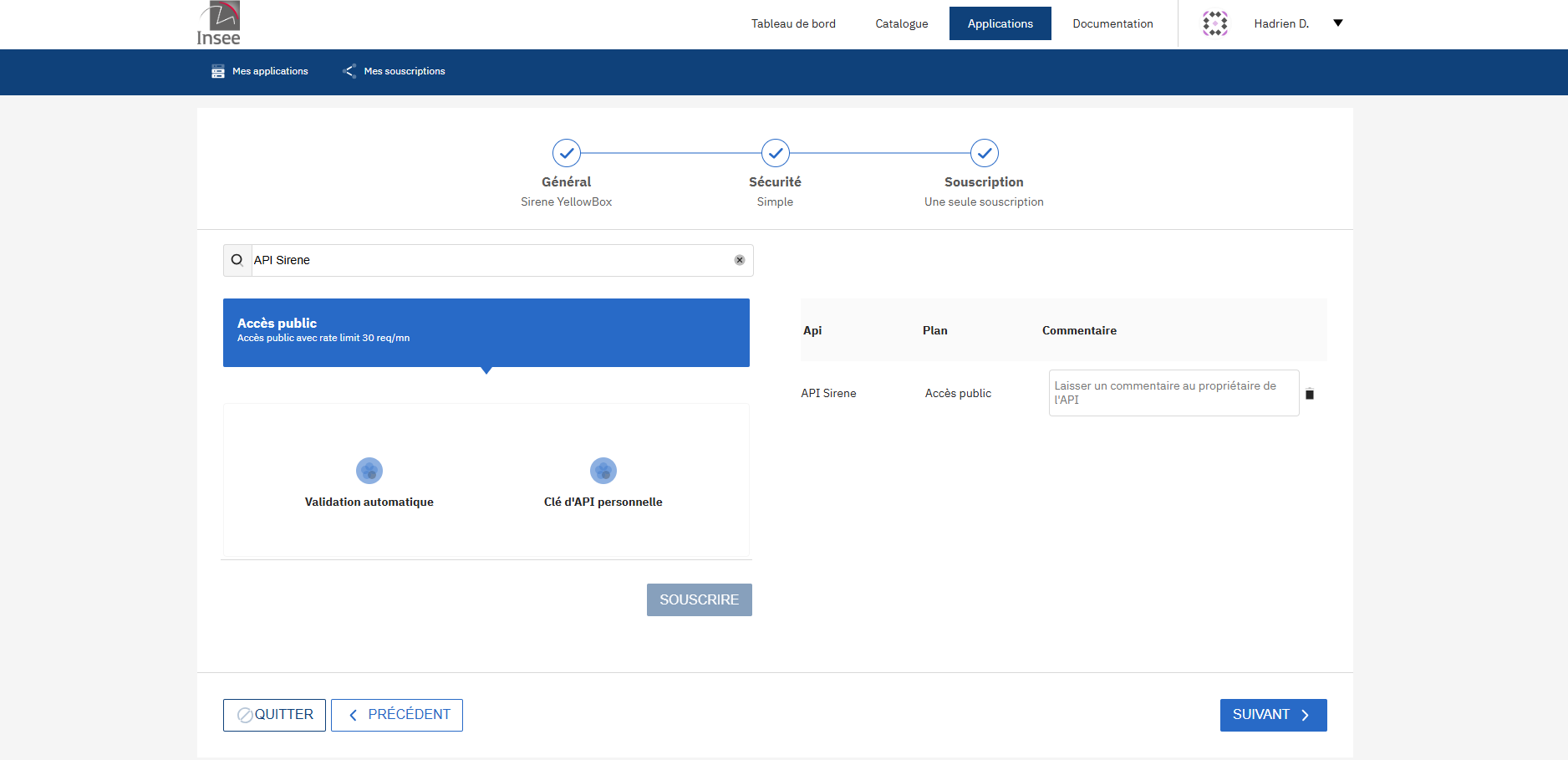The image size is (1568, 760).
Task: Open the Documentation menu item
Action: tap(1112, 23)
